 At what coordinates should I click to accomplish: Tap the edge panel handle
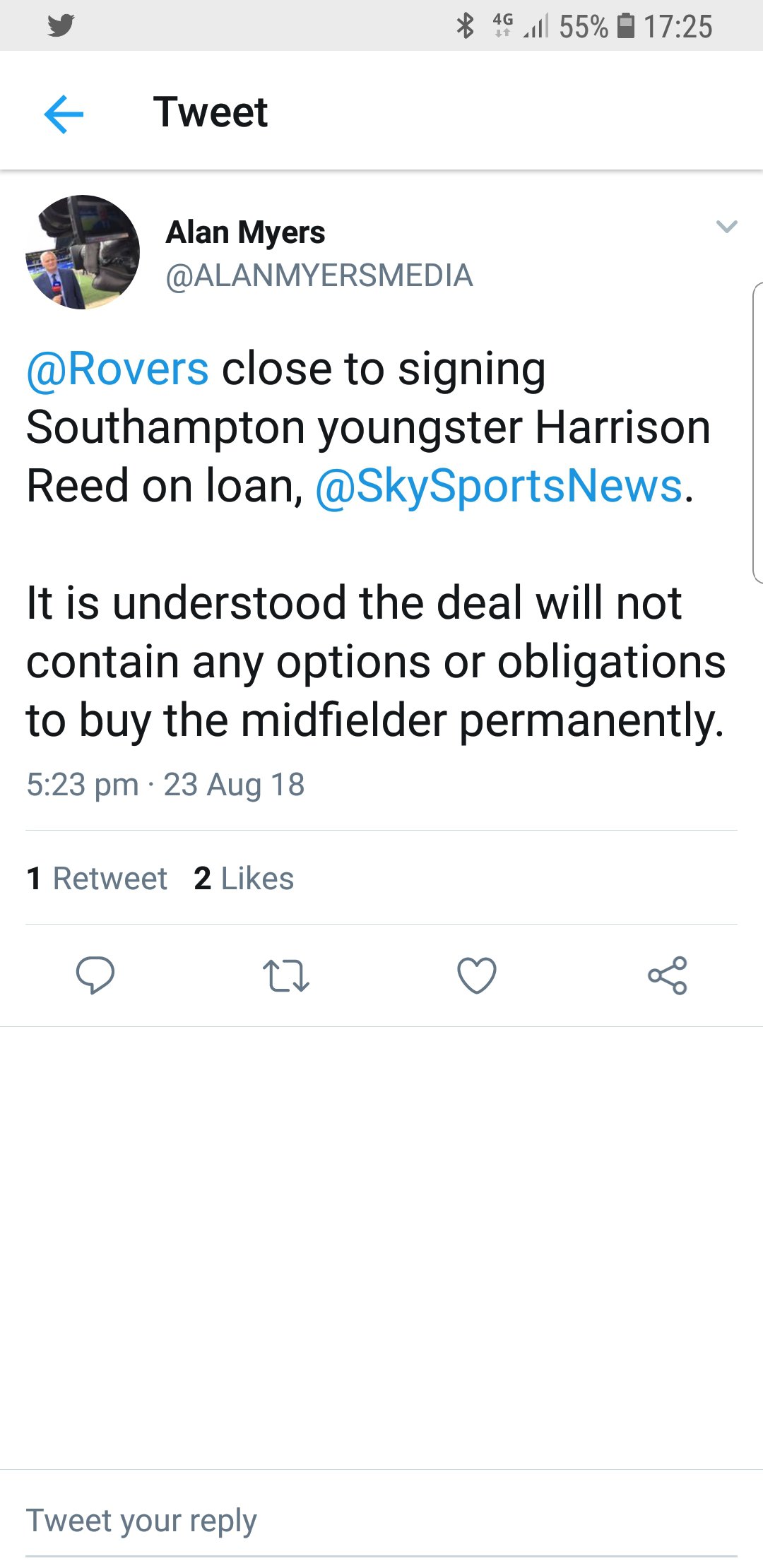[757, 432]
